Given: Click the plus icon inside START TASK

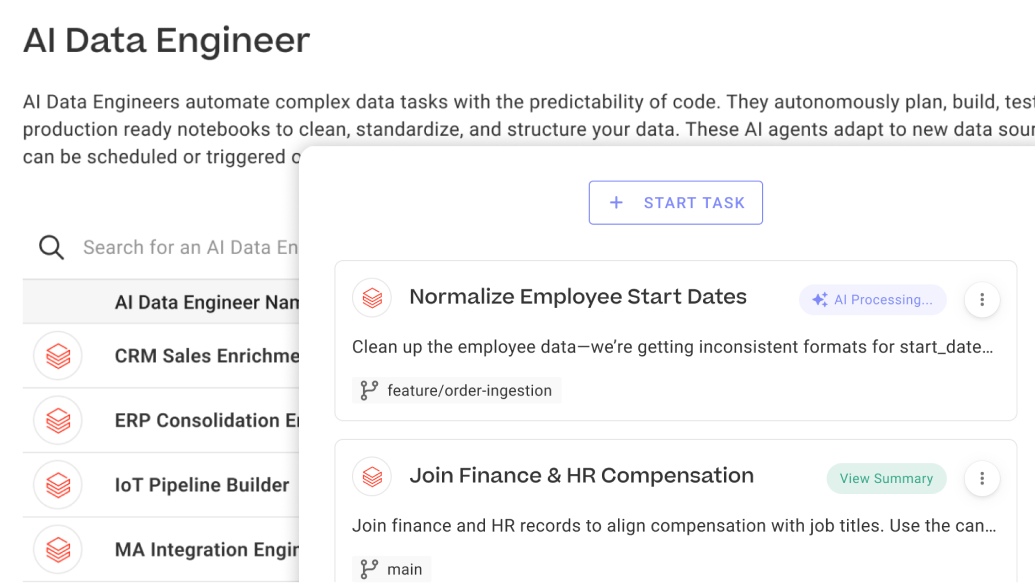Looking at the screenshot, I should (617, 202).
